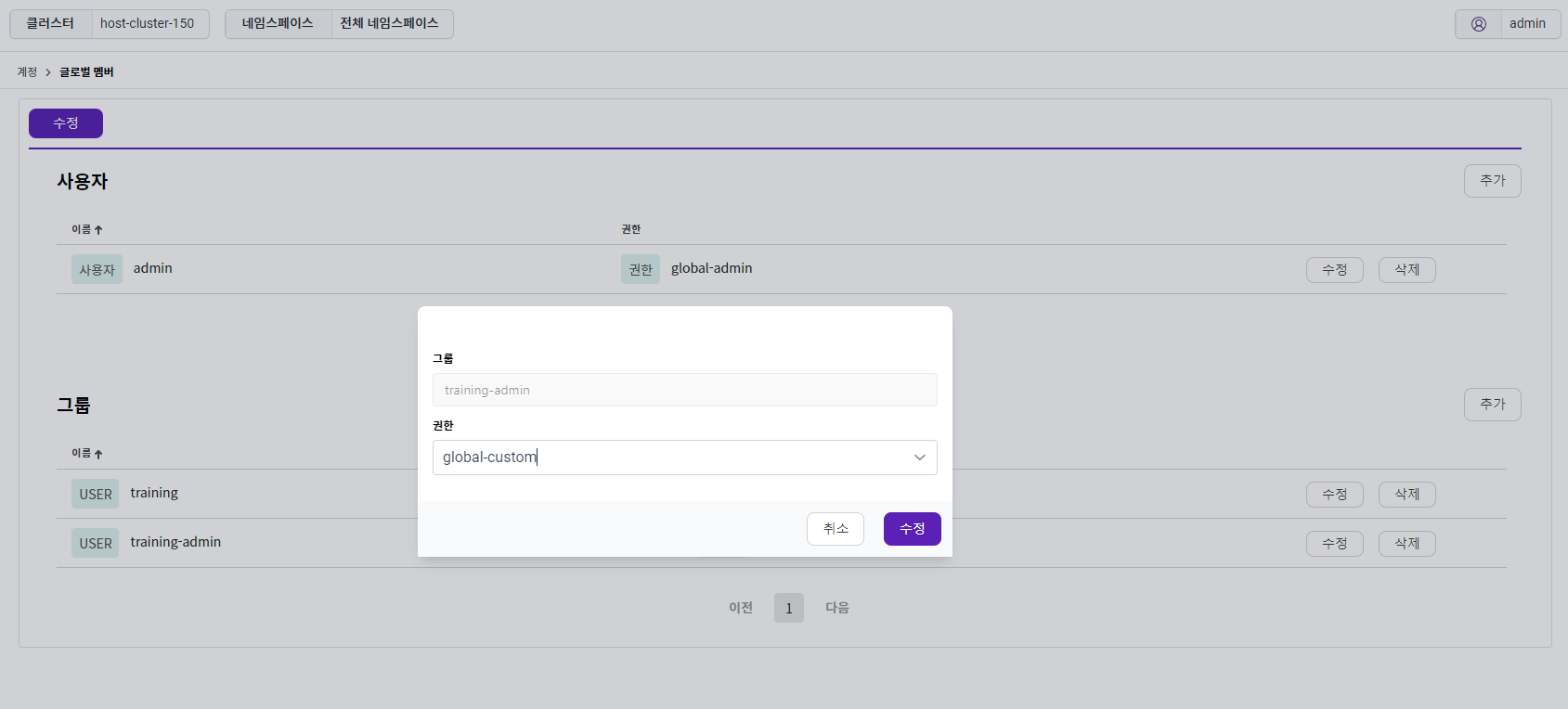Click the disabled 그룹 field training-admin
Image resolution: width=1568 pixels, height=709 pixels.
pos(685,390)
